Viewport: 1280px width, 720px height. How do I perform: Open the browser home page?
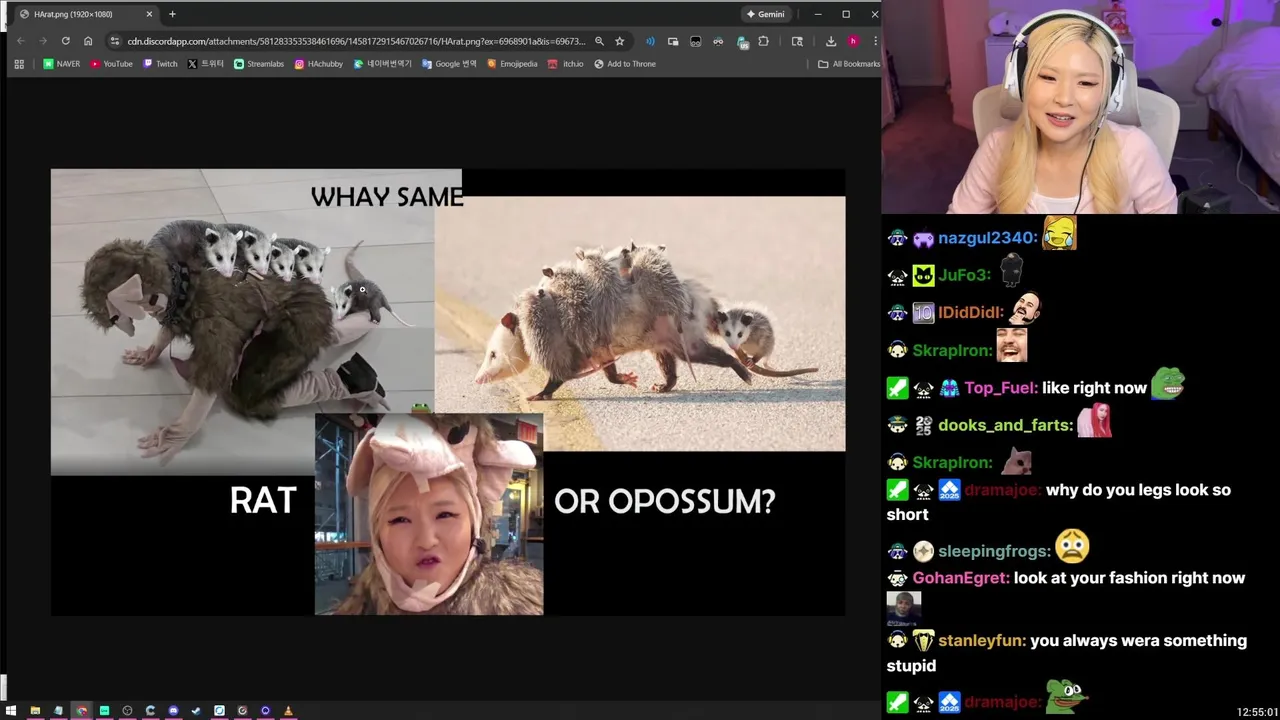[x=88, y=41]
